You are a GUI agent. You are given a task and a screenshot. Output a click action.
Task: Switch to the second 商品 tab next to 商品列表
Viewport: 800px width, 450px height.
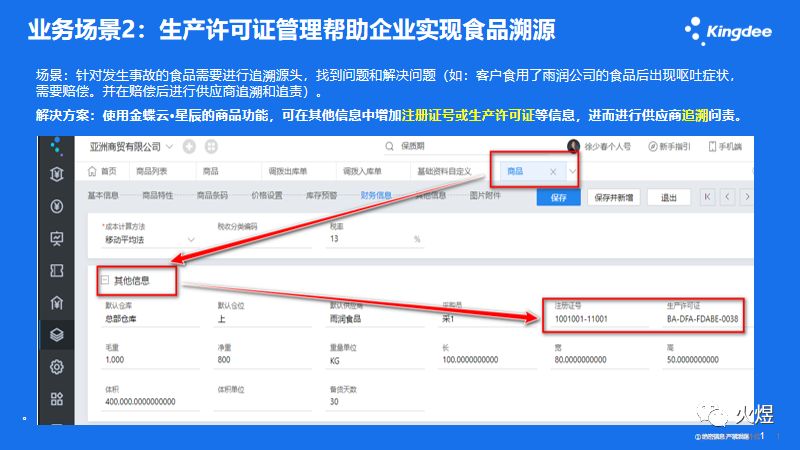(211, 171)
